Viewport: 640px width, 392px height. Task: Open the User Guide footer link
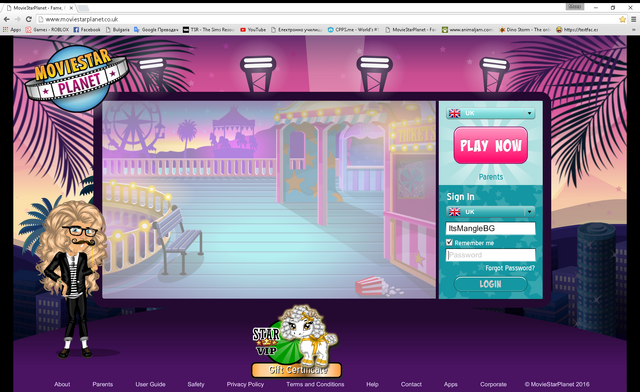coord(150,384)
